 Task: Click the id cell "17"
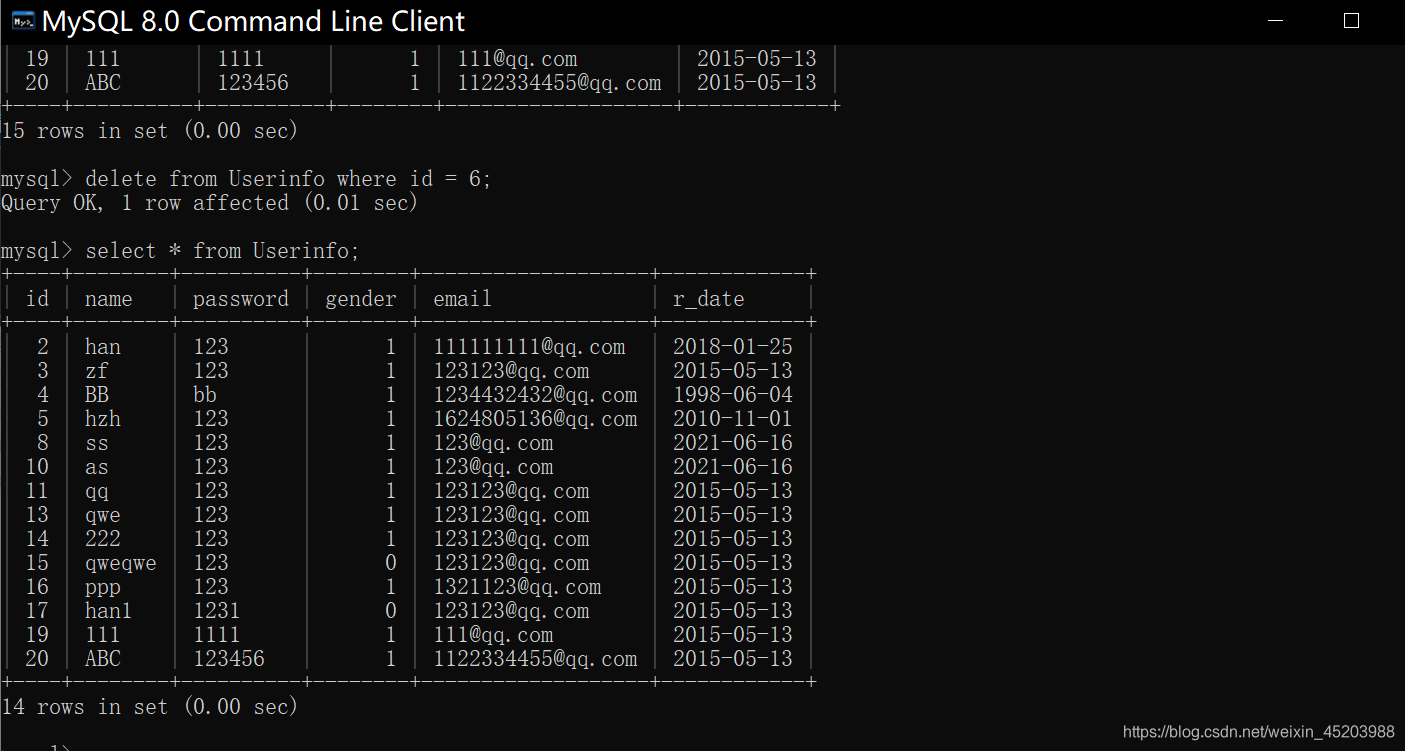37,611
